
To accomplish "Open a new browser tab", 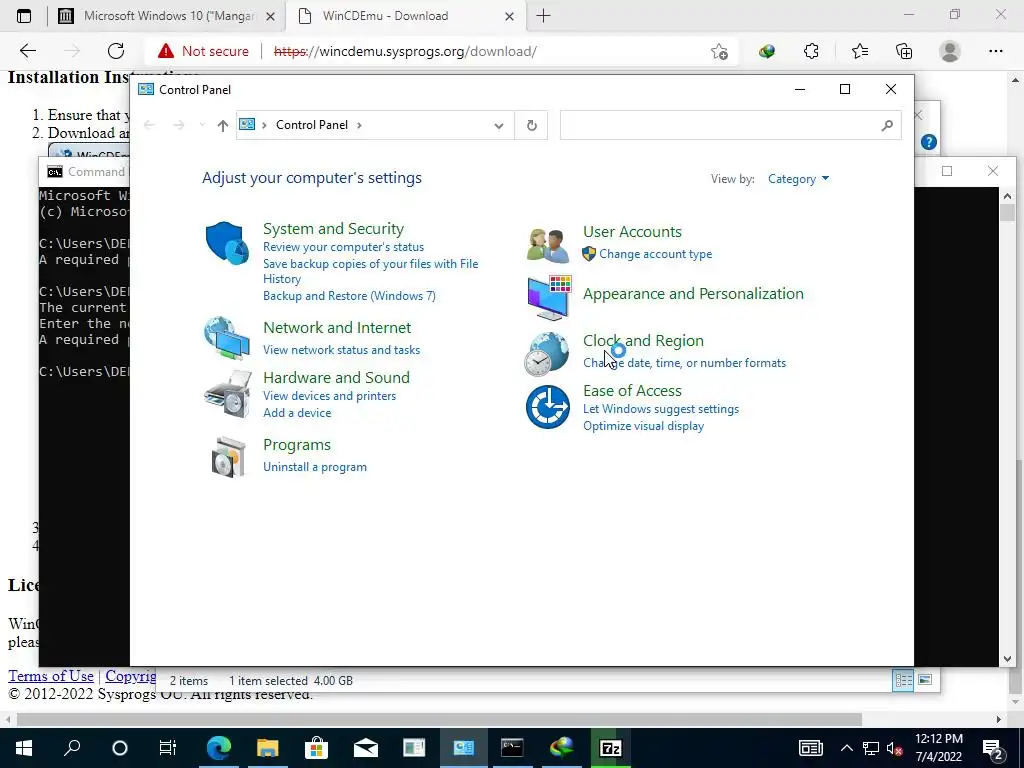I will click(543, 16).
